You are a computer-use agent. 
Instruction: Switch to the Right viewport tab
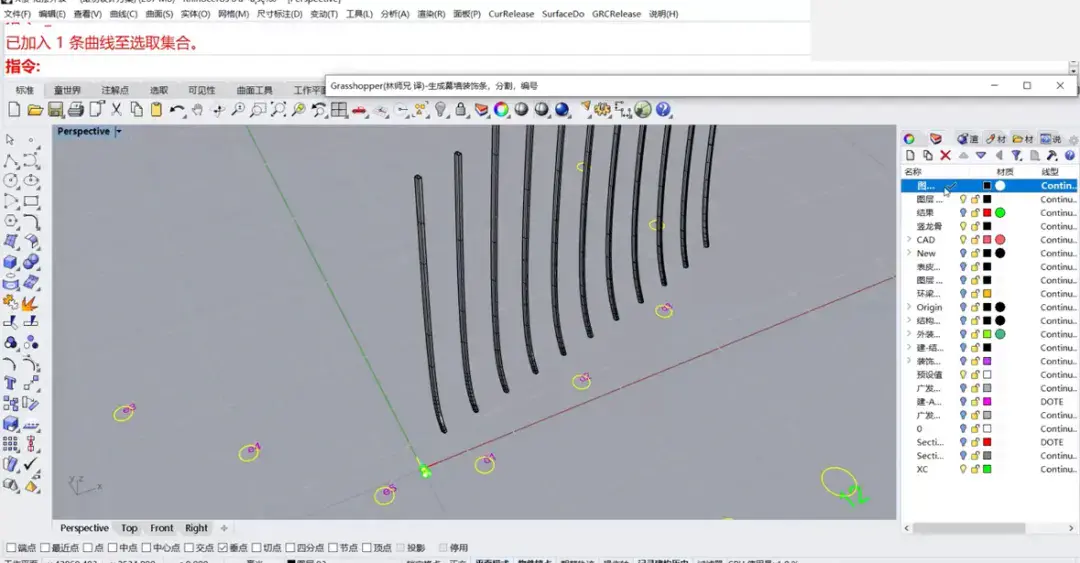pyautogui.click(x=196, y=528)
